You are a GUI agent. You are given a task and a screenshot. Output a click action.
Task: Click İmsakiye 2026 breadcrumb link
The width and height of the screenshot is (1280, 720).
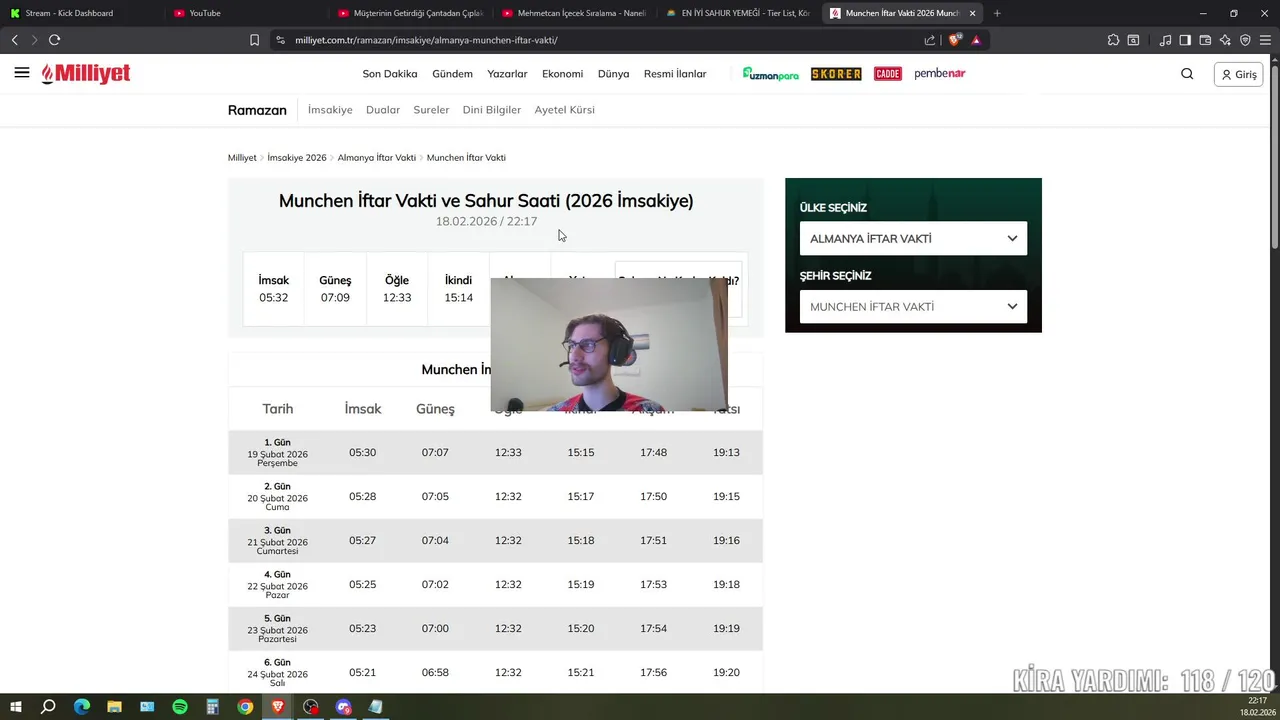tap(297, 158)
